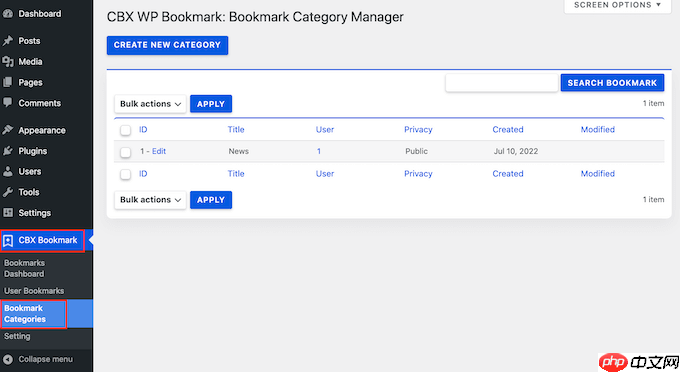
Task: Open the Users menu
Action: [29, 172]
